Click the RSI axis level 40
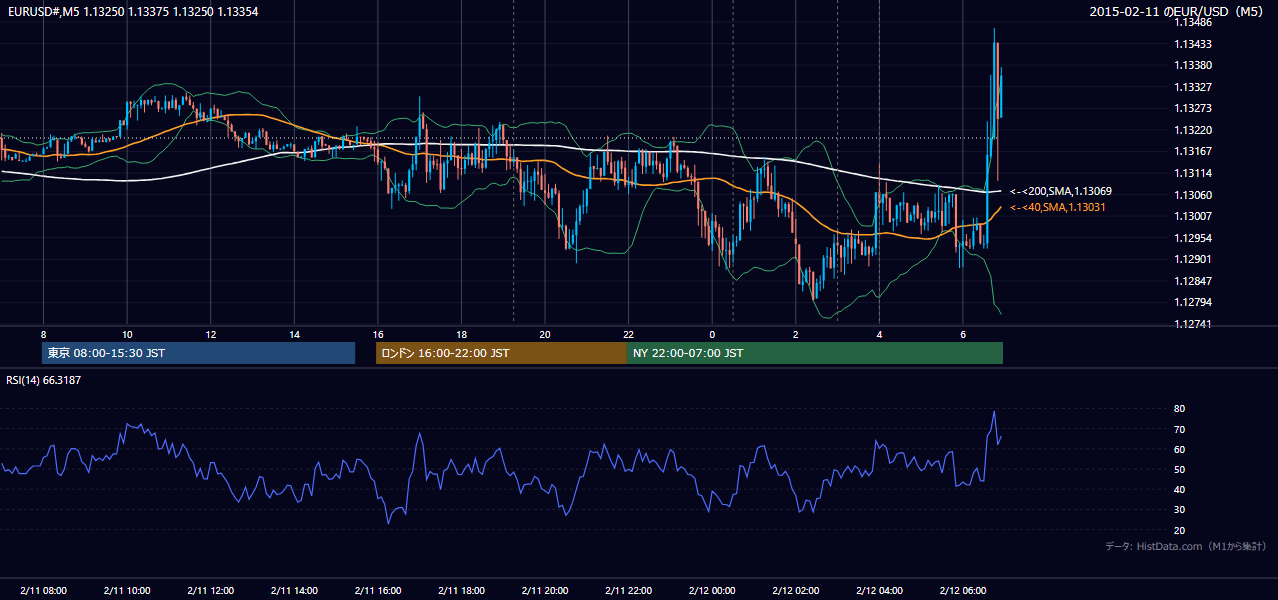This screenshot has width=1278, height=600. click(1180, 489)
